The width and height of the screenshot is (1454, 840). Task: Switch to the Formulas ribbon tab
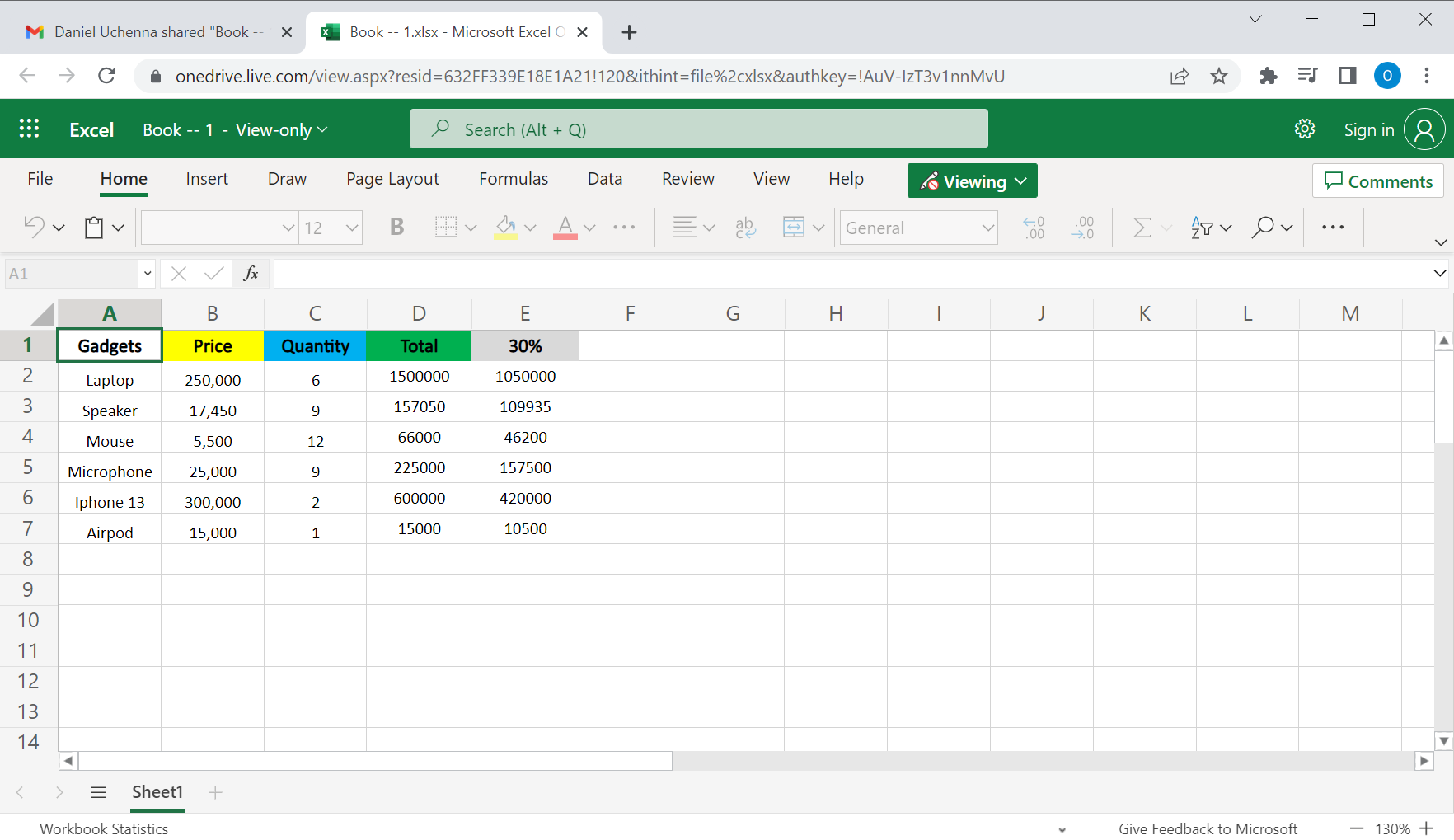coord(513,178)
